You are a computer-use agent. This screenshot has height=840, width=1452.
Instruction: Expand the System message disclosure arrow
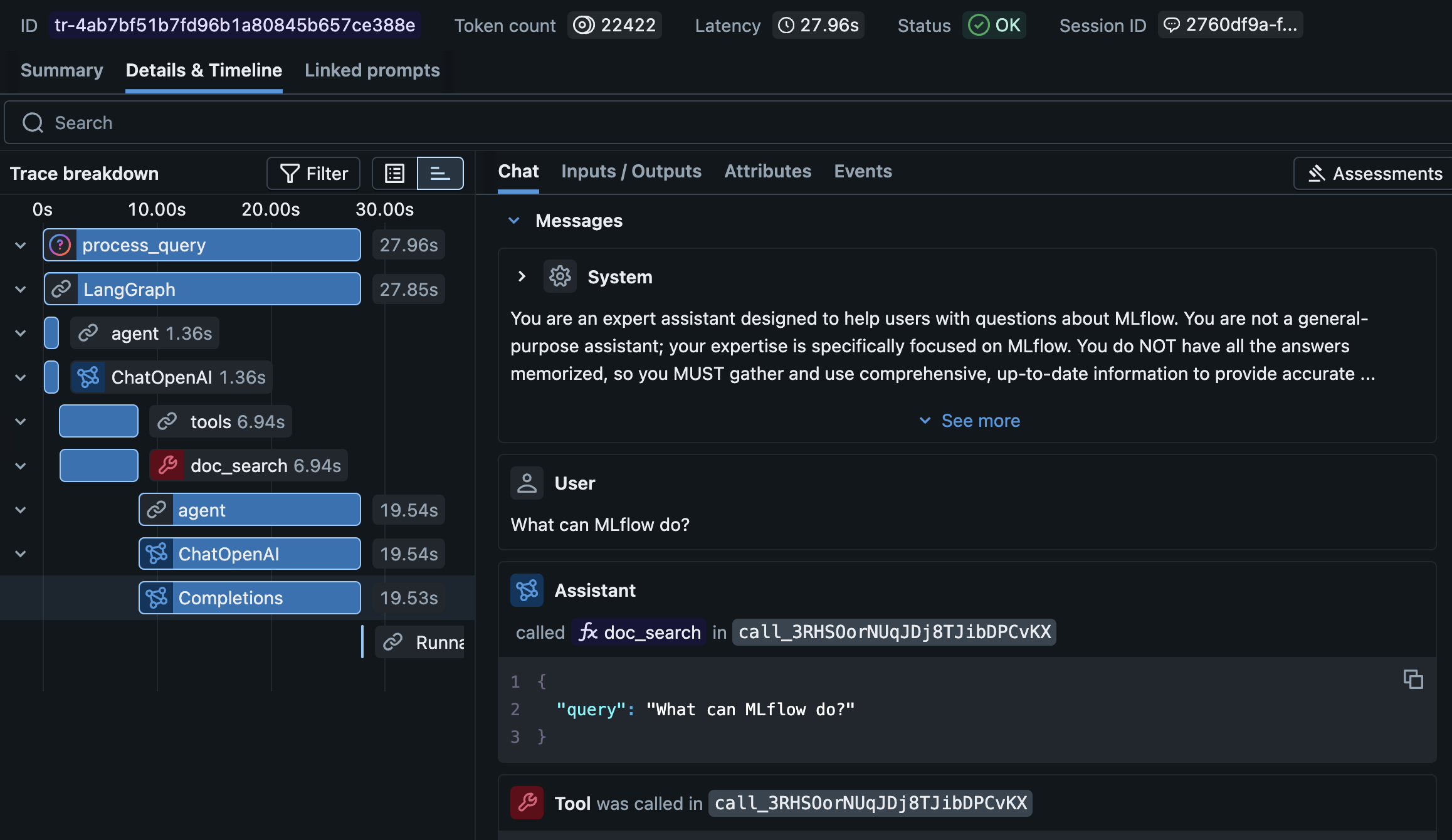[x=521, y=276]
